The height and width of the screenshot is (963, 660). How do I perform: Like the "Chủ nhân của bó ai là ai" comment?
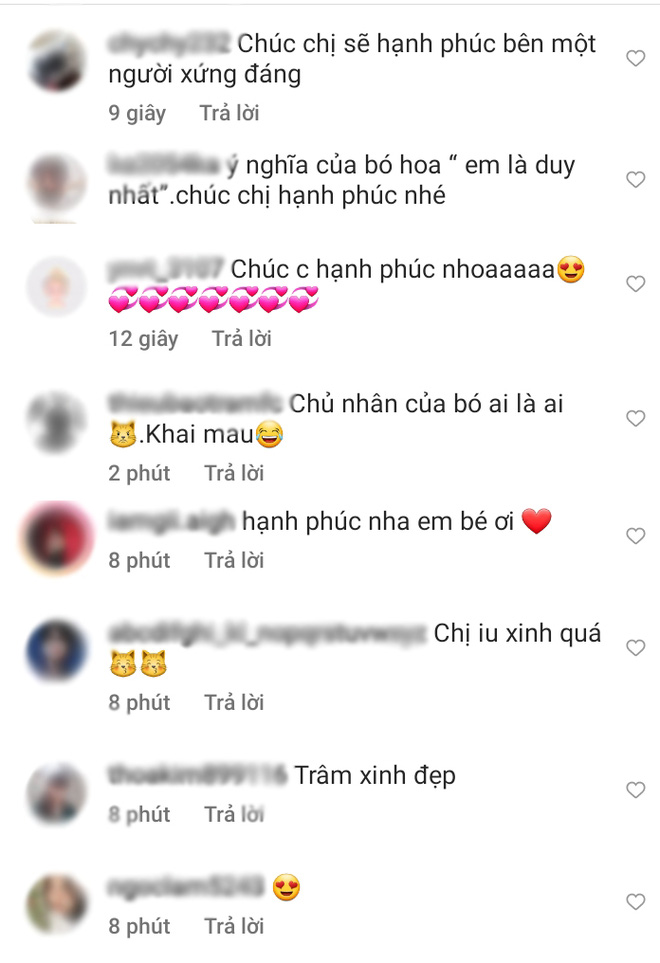(635, 418)
